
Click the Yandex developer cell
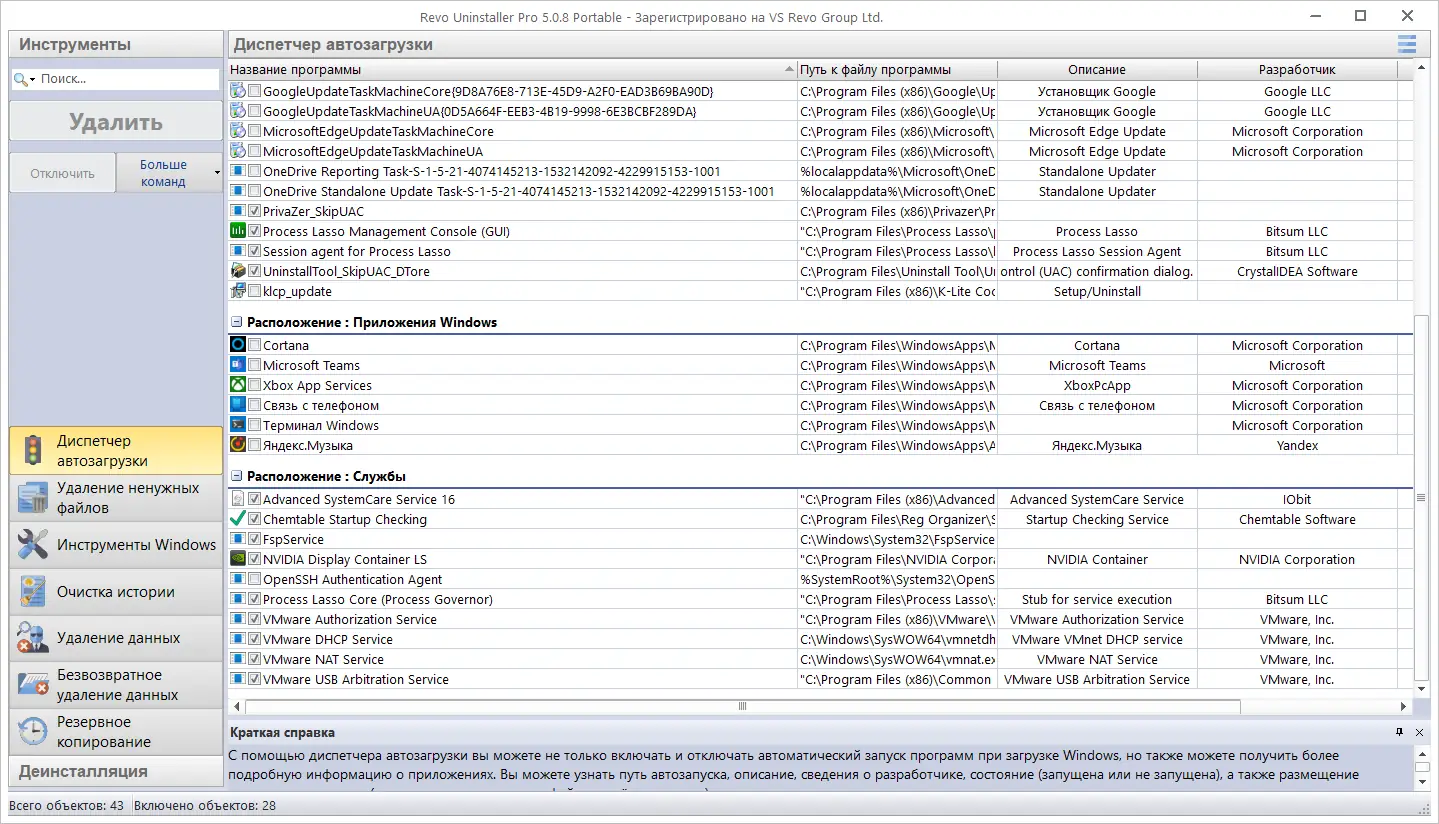pyautogui.click(x=1297, y=445)
